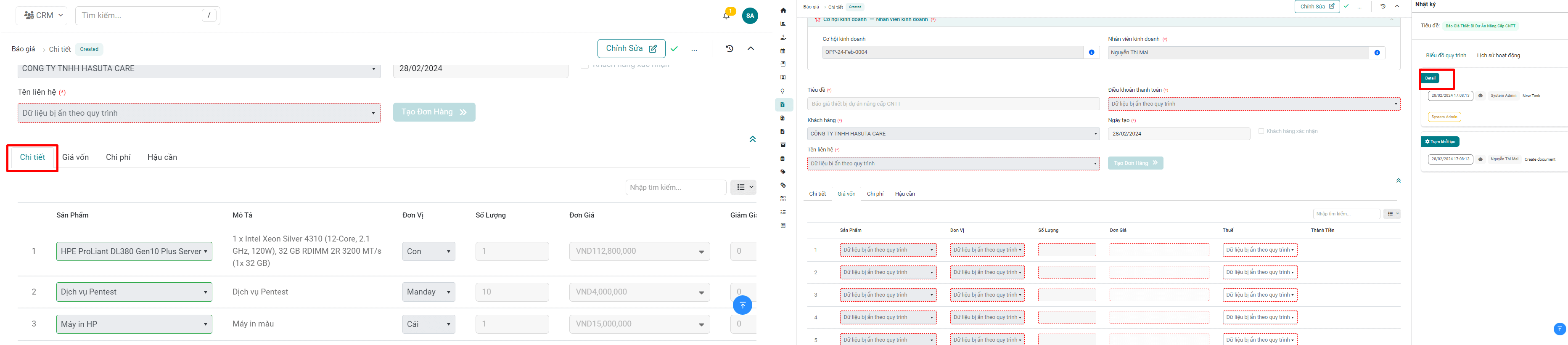
Task: Tick the Khách hàng xác nhận checkbox
Action: pyautogui.click(x=1261, y=131)
